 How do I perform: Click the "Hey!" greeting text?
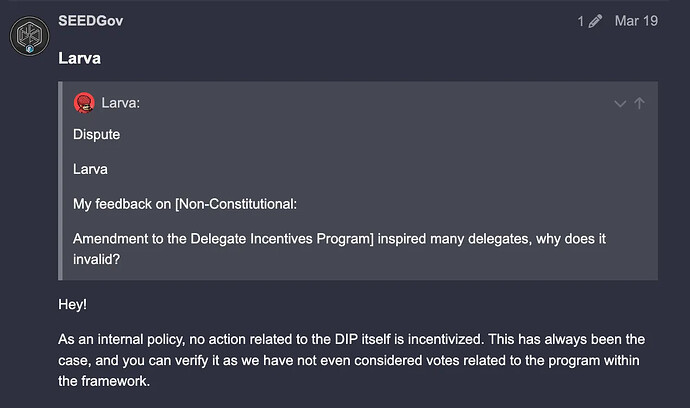(x=75, y=300)
